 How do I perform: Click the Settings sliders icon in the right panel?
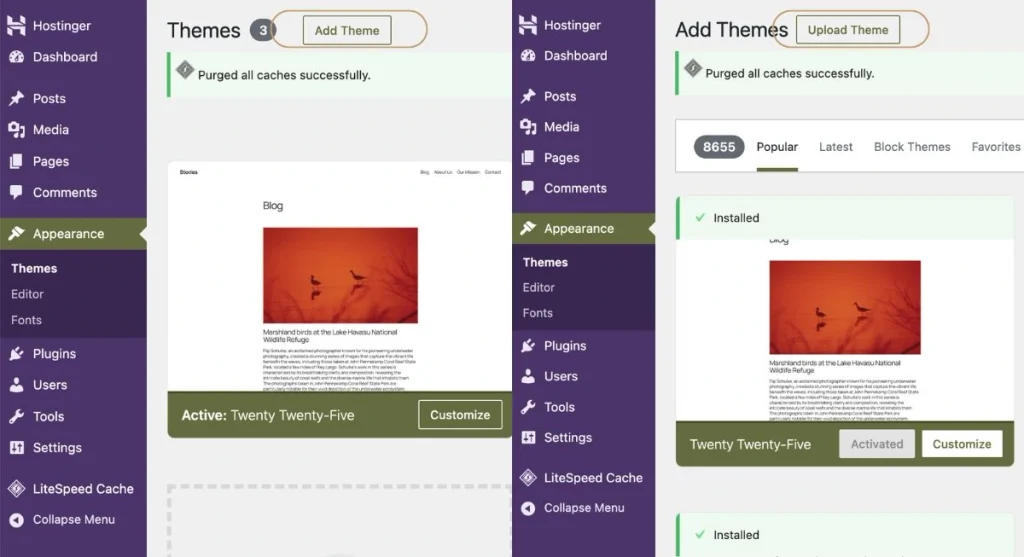click(528, 438)
